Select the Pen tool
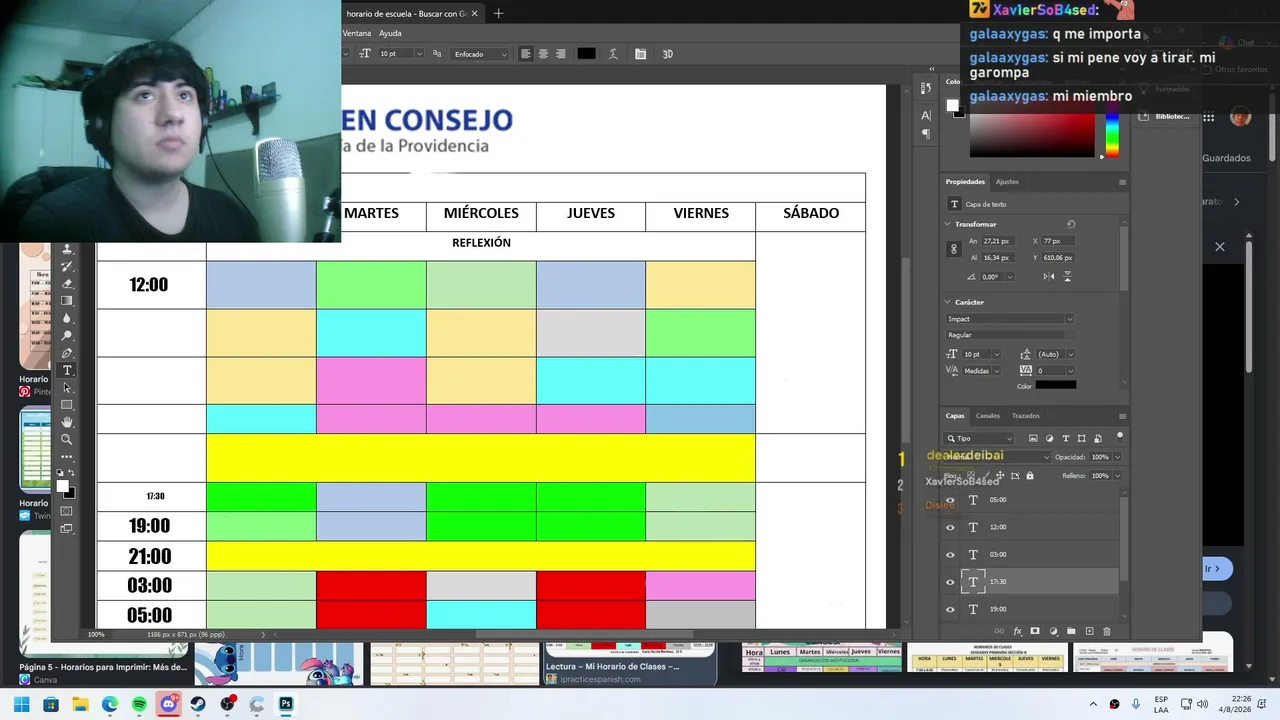The image size is (1280, 720). (x=68, y=353)
